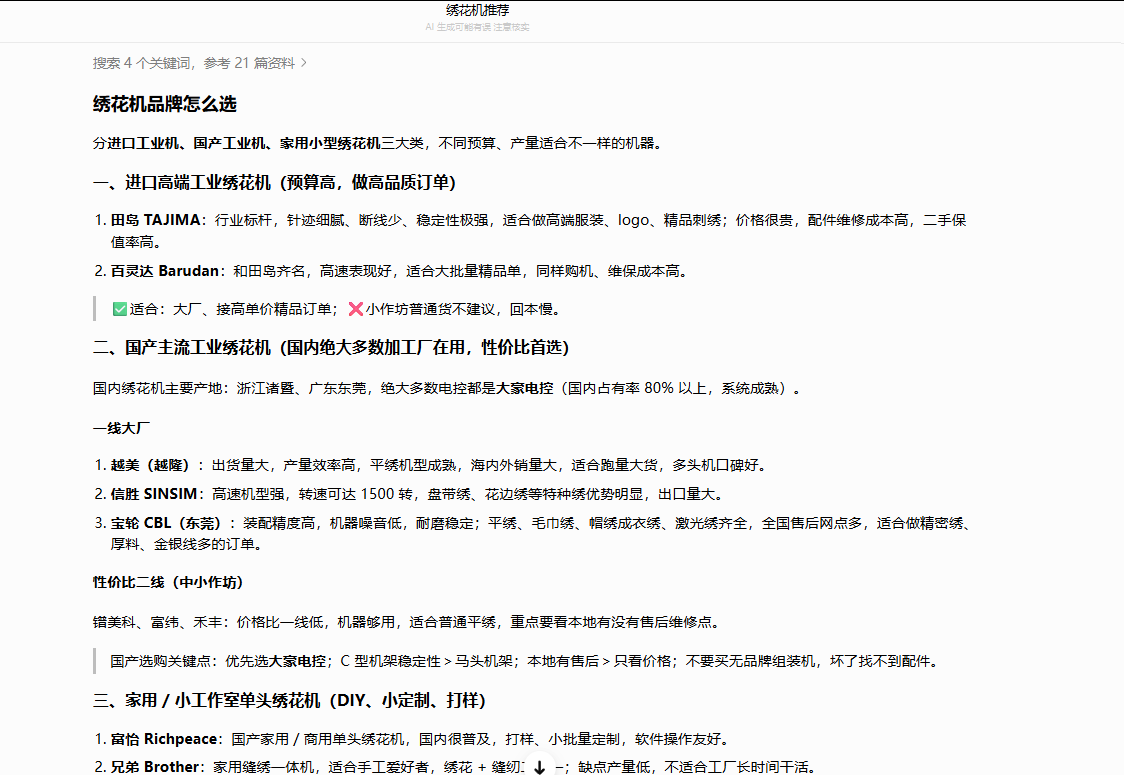Click the list item 宝轮 CBL（东莞）

[x=533, y=533]
